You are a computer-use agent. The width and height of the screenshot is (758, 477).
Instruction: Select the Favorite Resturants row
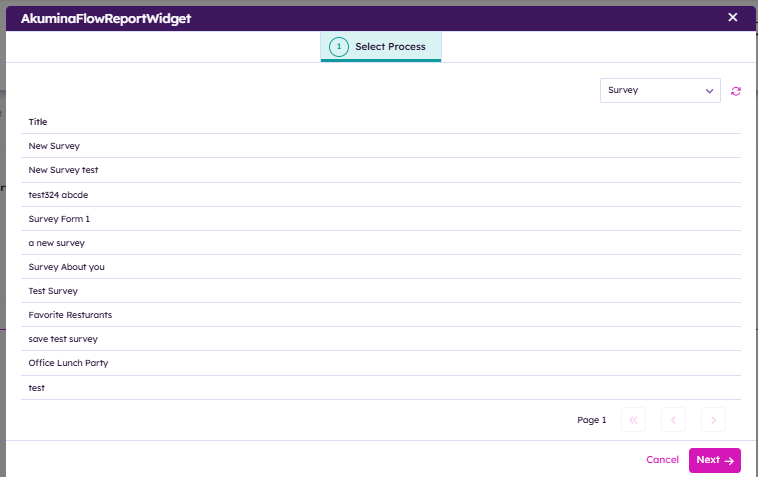pos(381,315)
